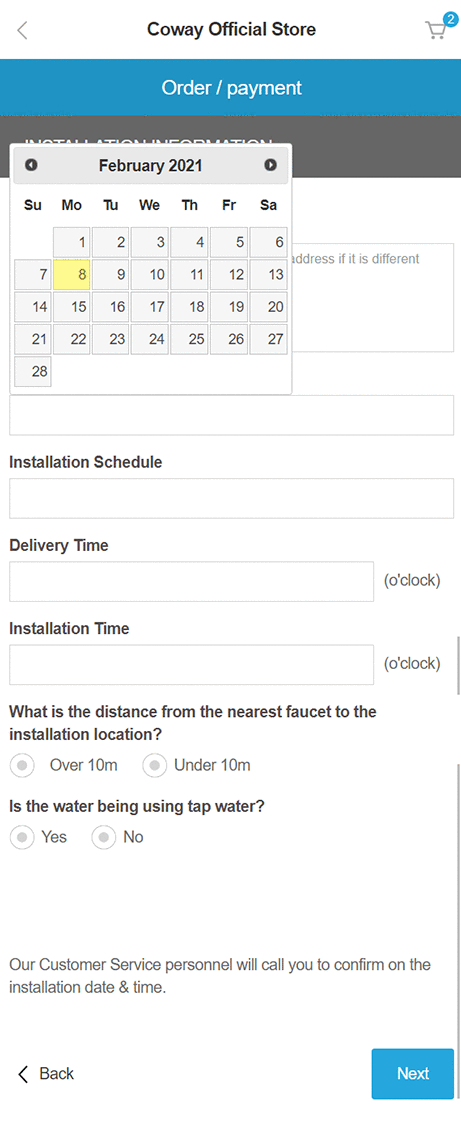Select February 3 date cell
The image size is (461, 1129).
[x=150, y=242]
